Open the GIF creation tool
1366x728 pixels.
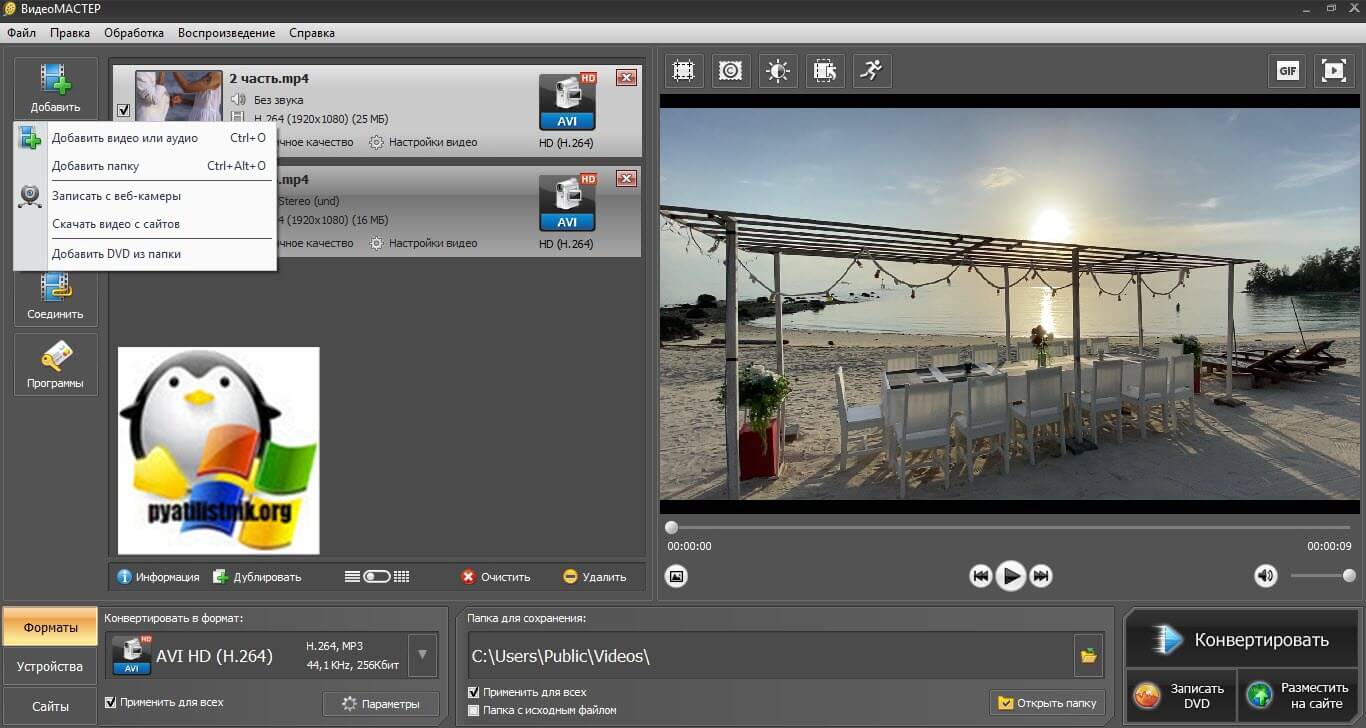(x=1287, y=71)
